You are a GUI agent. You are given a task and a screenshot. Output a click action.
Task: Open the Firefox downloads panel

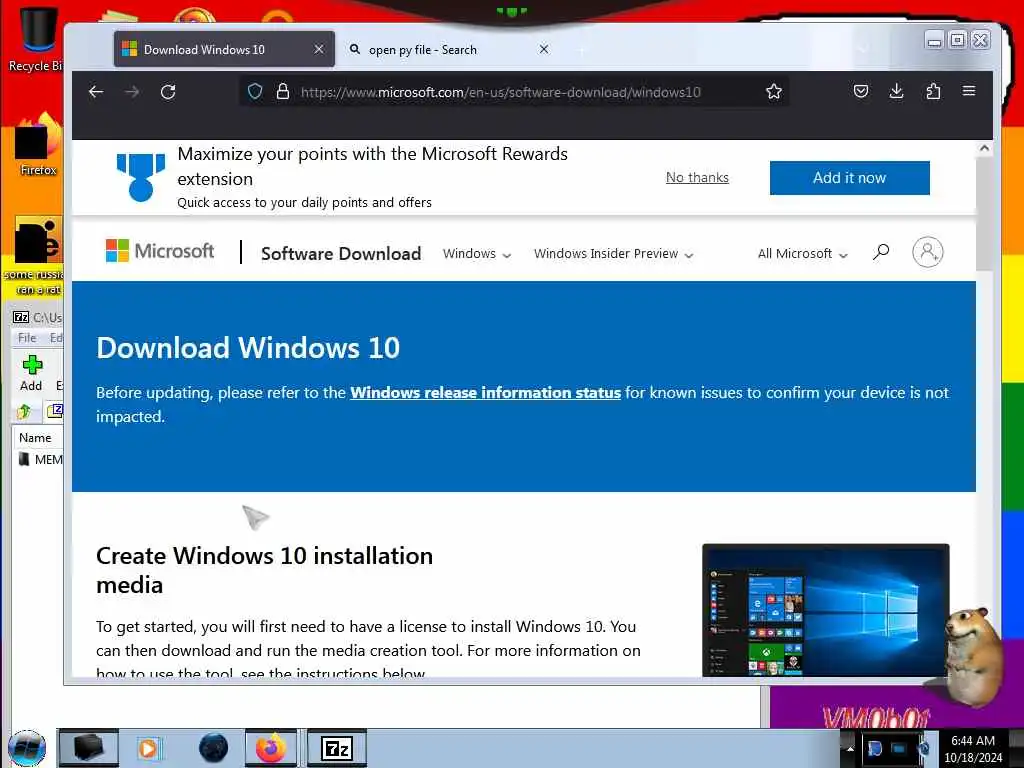[897, 91]
